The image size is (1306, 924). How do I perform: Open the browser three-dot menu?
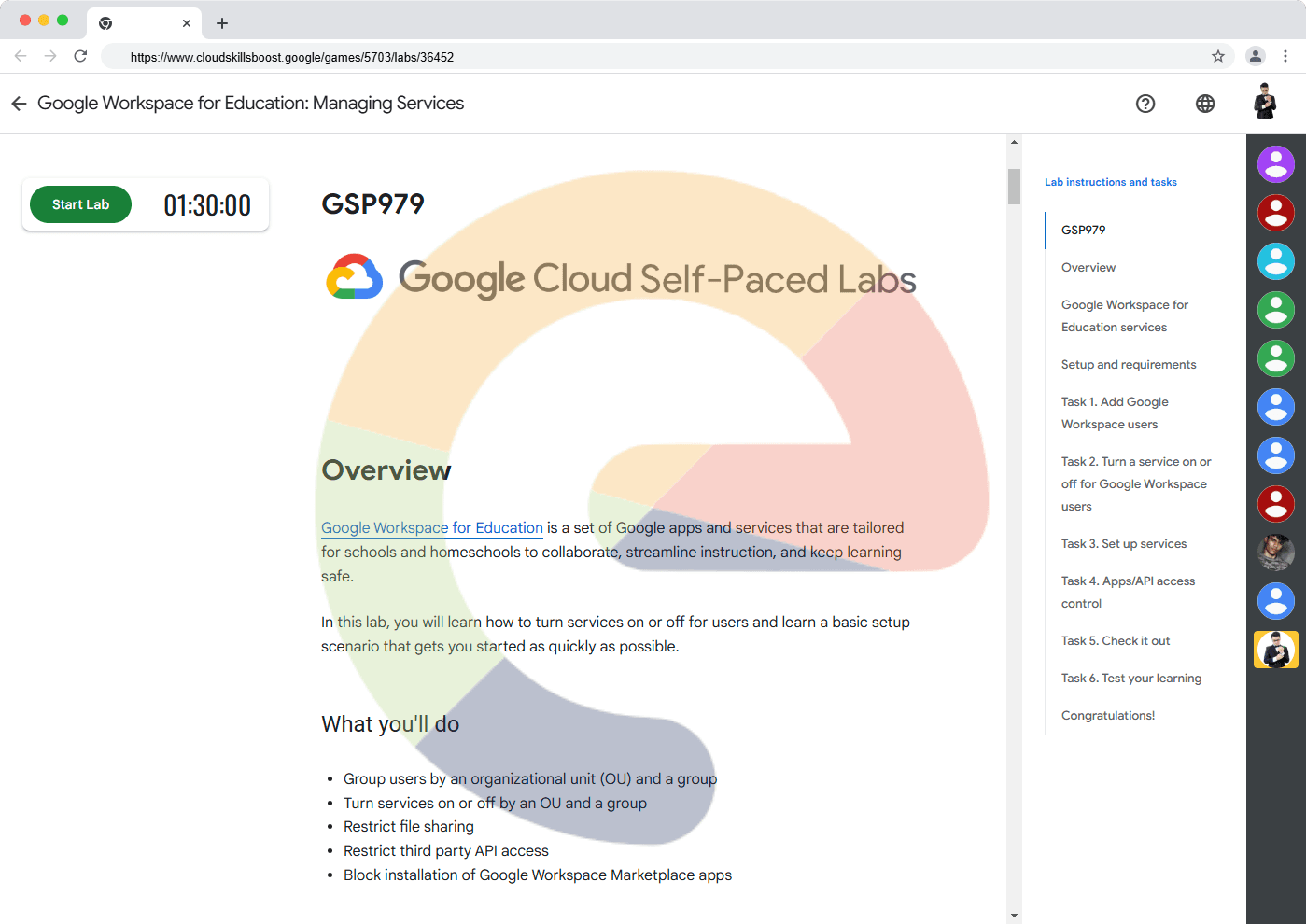1285,56
